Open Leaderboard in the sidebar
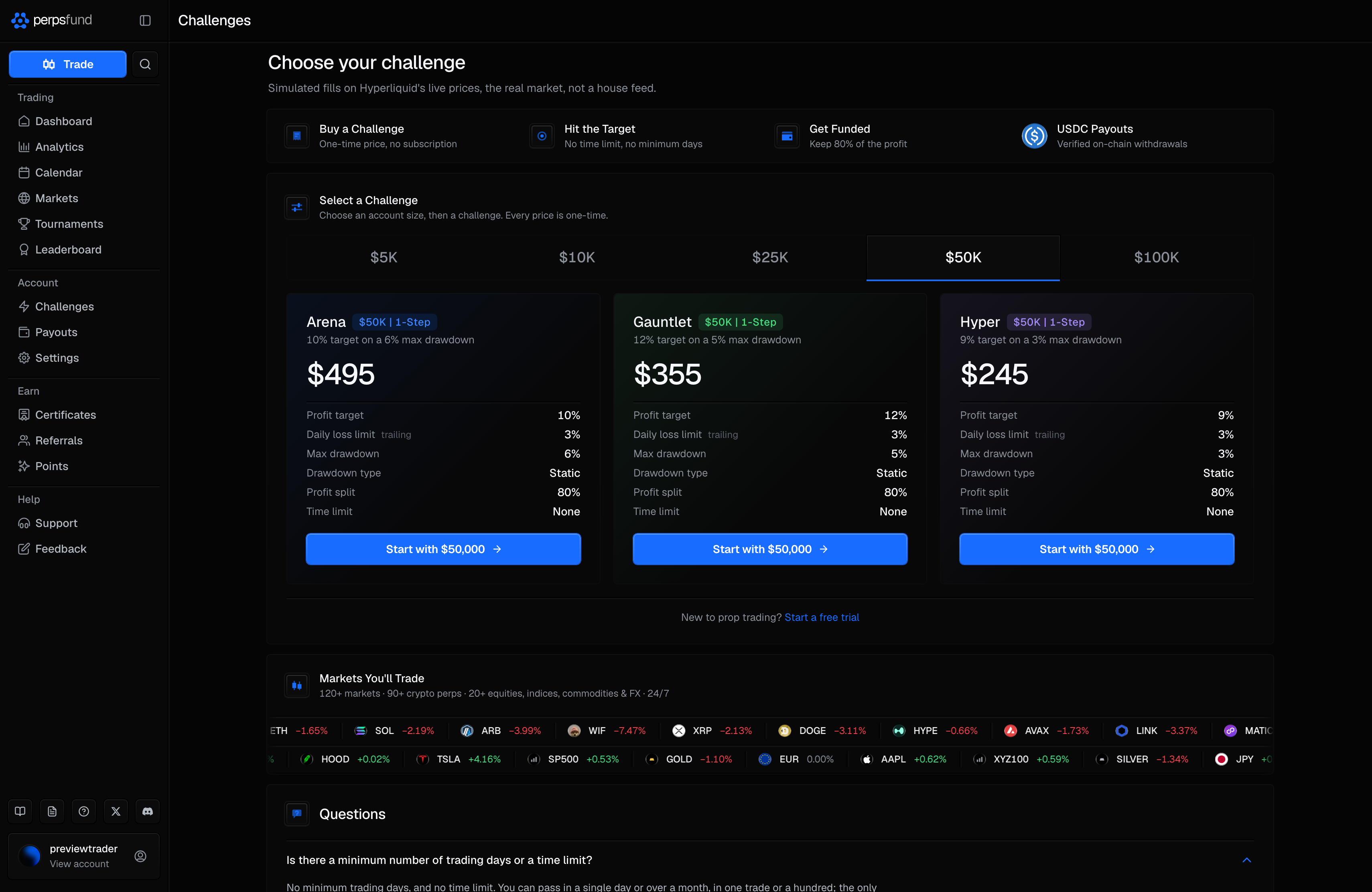Viewport: 1372px width, 892px height. (83, 249)
